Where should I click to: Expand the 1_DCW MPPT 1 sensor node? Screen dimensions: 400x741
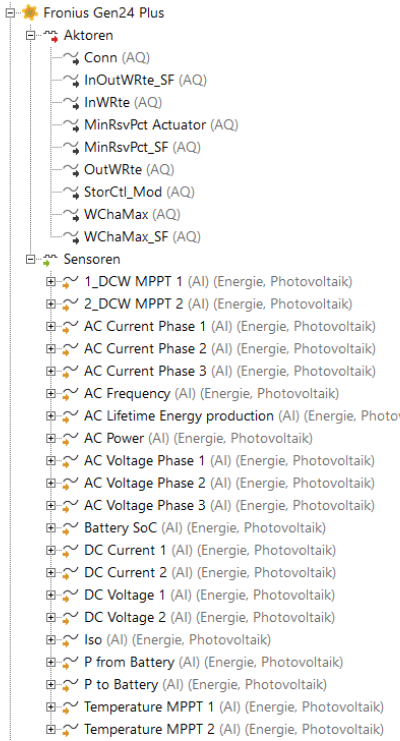click(x=51, y=282)
